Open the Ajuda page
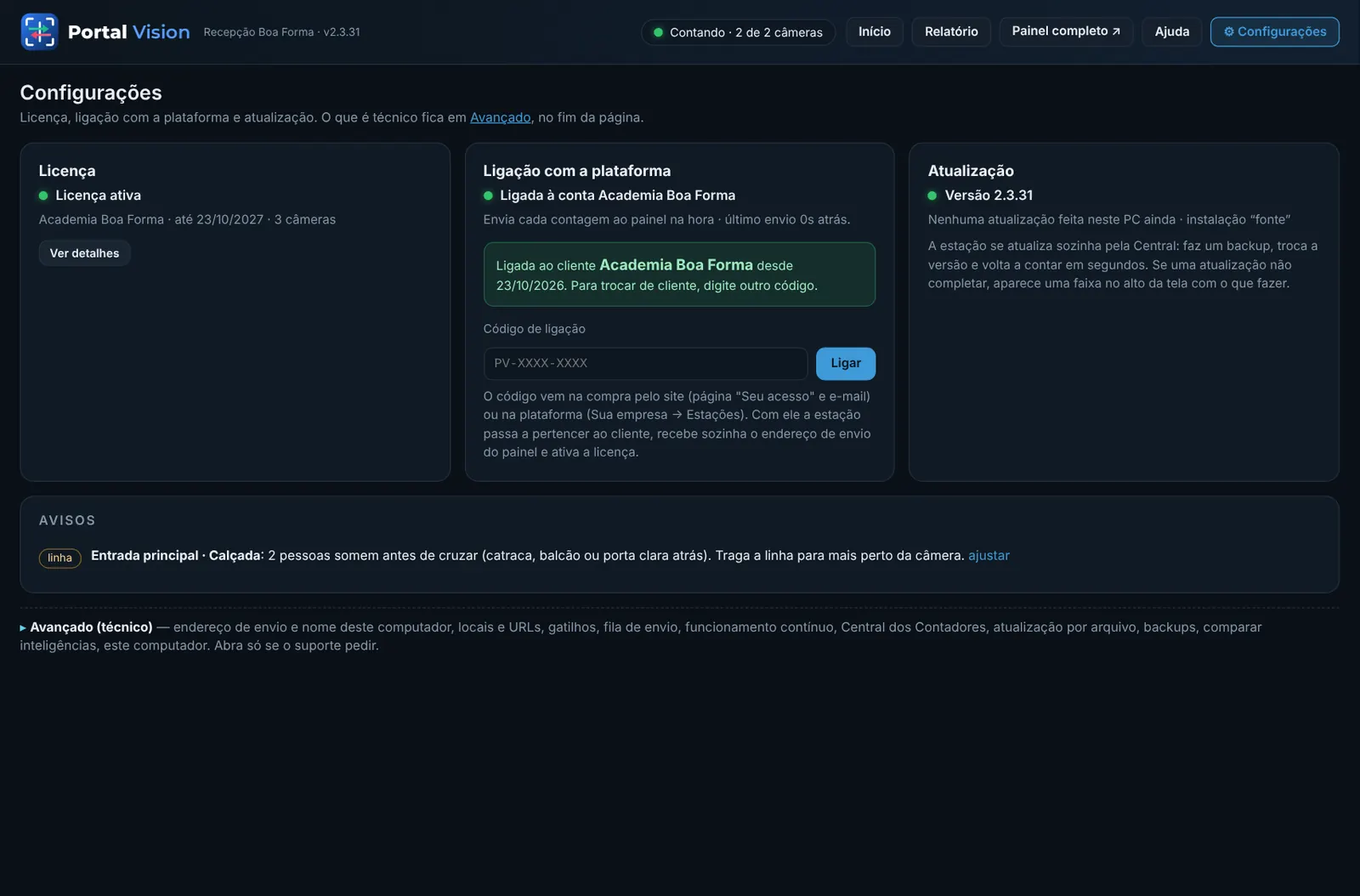This screenshot has height=896, width=1360. click(x=1172, y=31)
